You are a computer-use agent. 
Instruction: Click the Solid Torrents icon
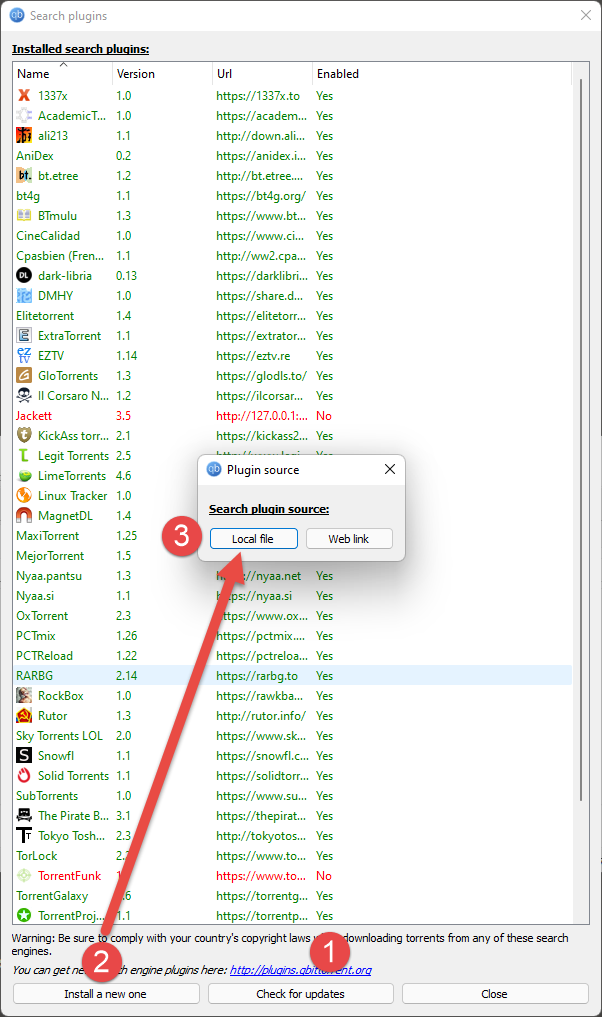tap(24, 776)
